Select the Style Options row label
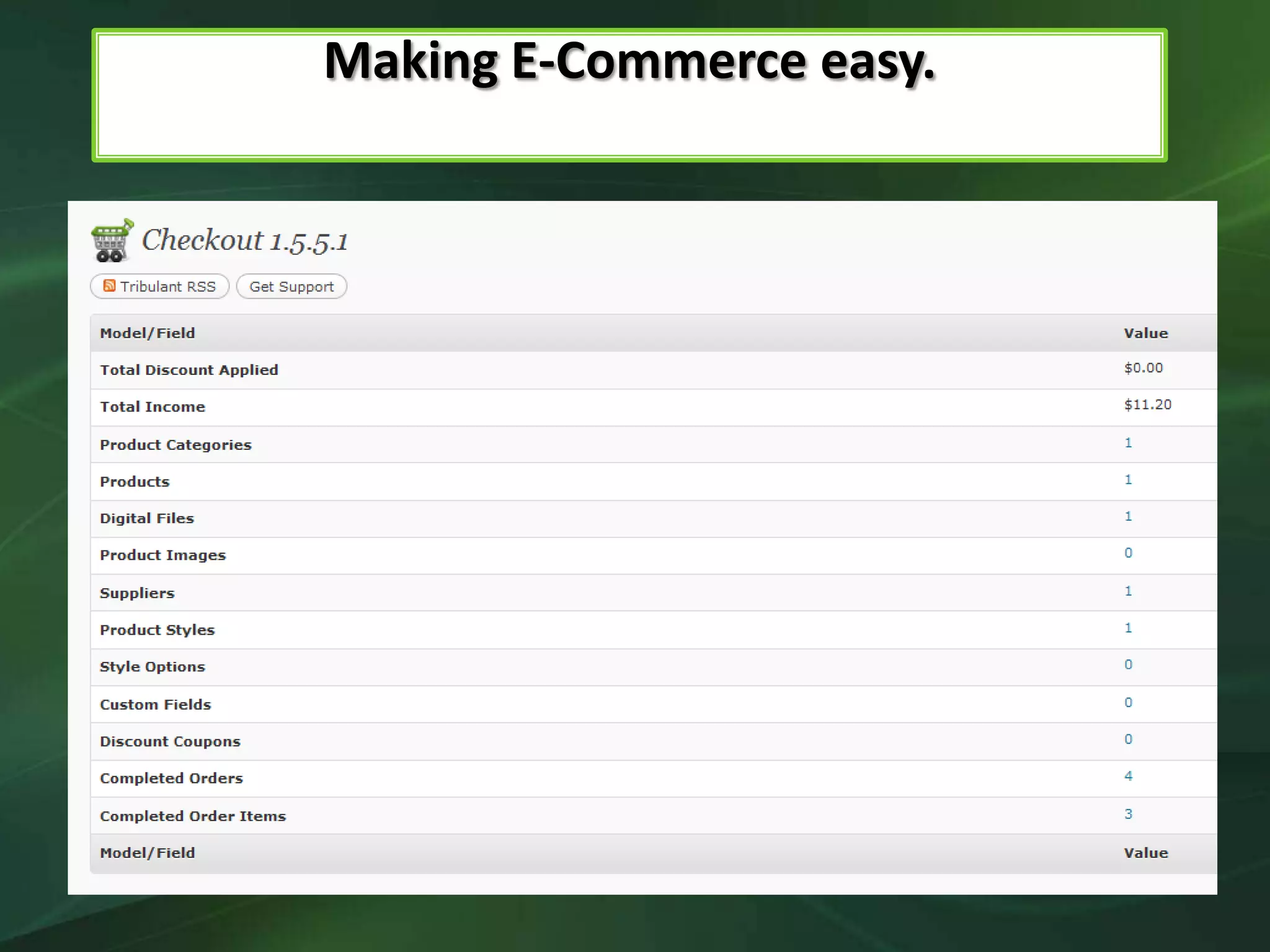 click(153, 667)
